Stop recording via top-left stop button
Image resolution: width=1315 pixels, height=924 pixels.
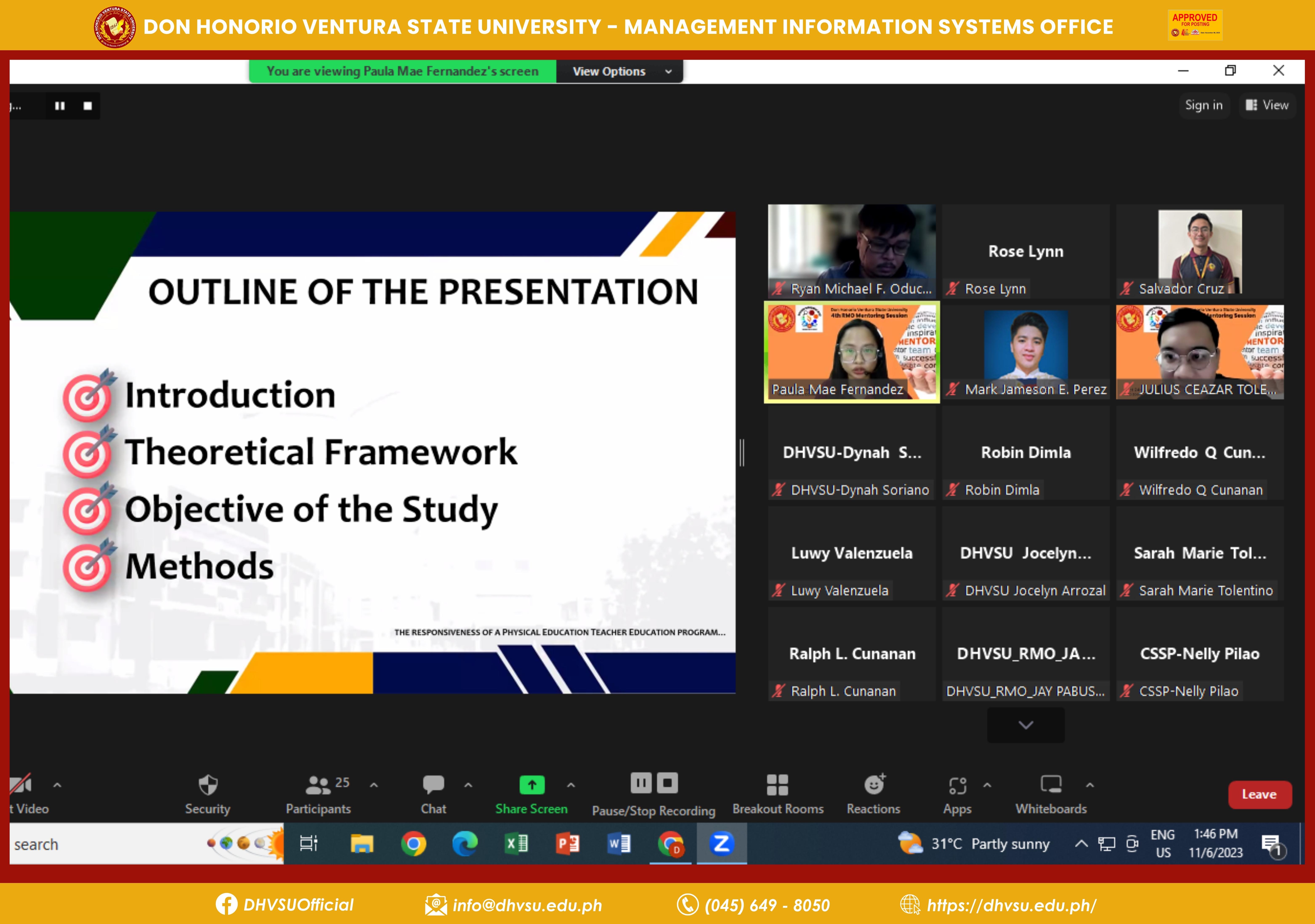coord(88,106)
